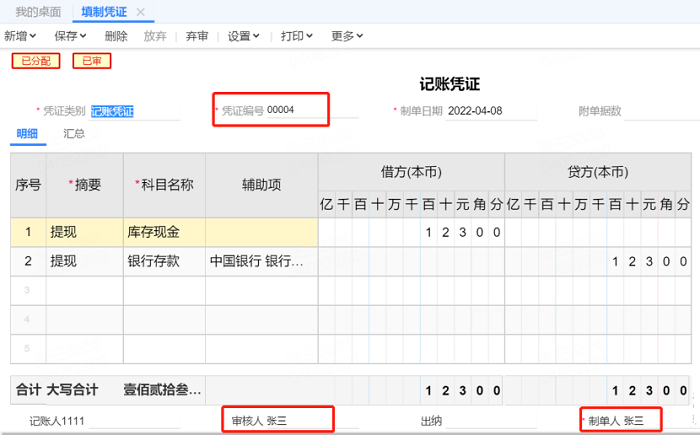
Task: Switch to the 汇总 tab
Action: point(74,134)
